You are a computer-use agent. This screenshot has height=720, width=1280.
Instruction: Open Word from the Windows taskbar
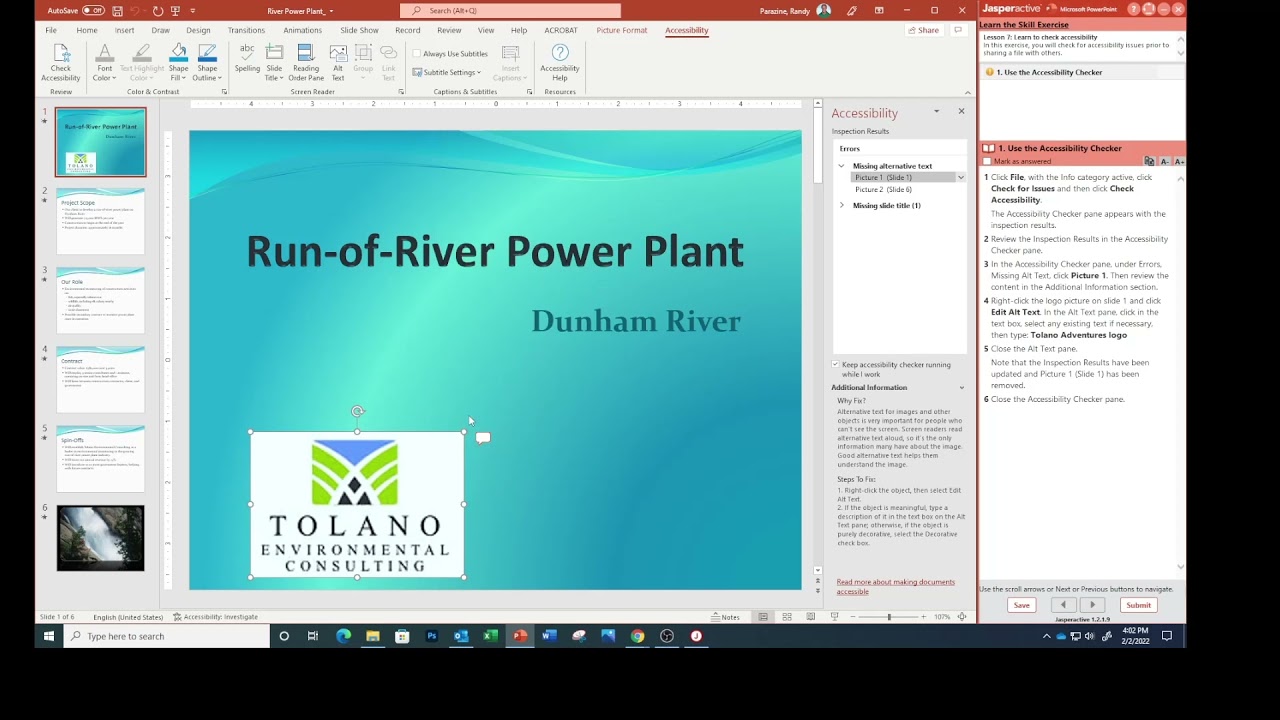549,636
